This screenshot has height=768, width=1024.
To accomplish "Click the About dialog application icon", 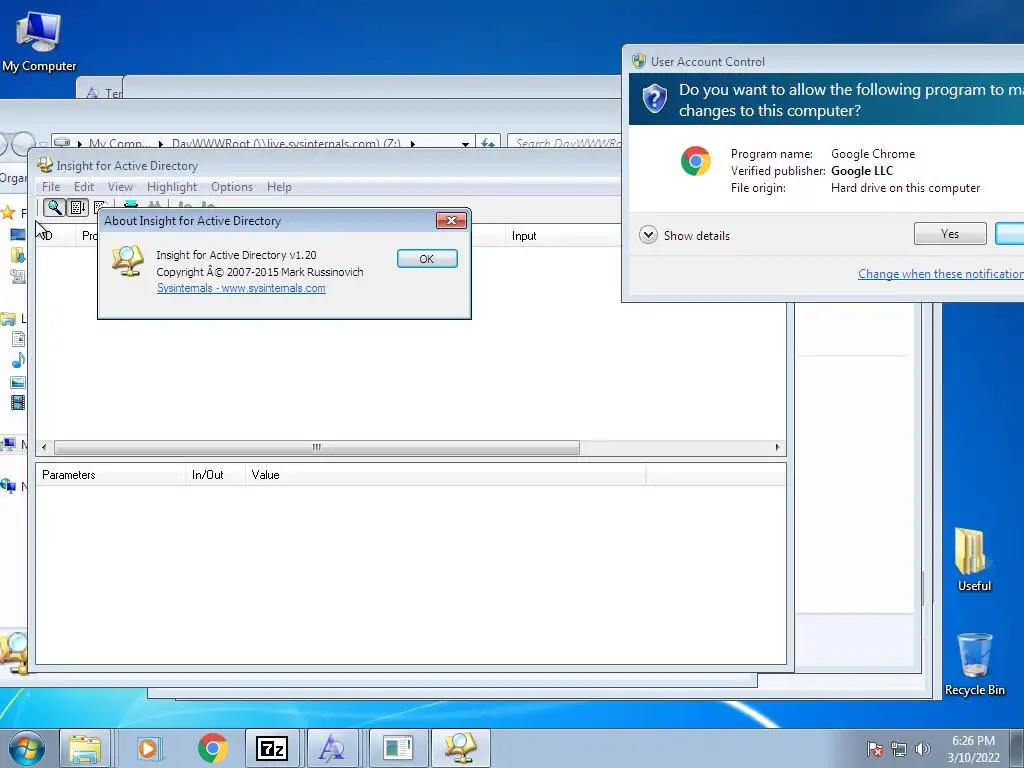I will [x=127, y=261].
